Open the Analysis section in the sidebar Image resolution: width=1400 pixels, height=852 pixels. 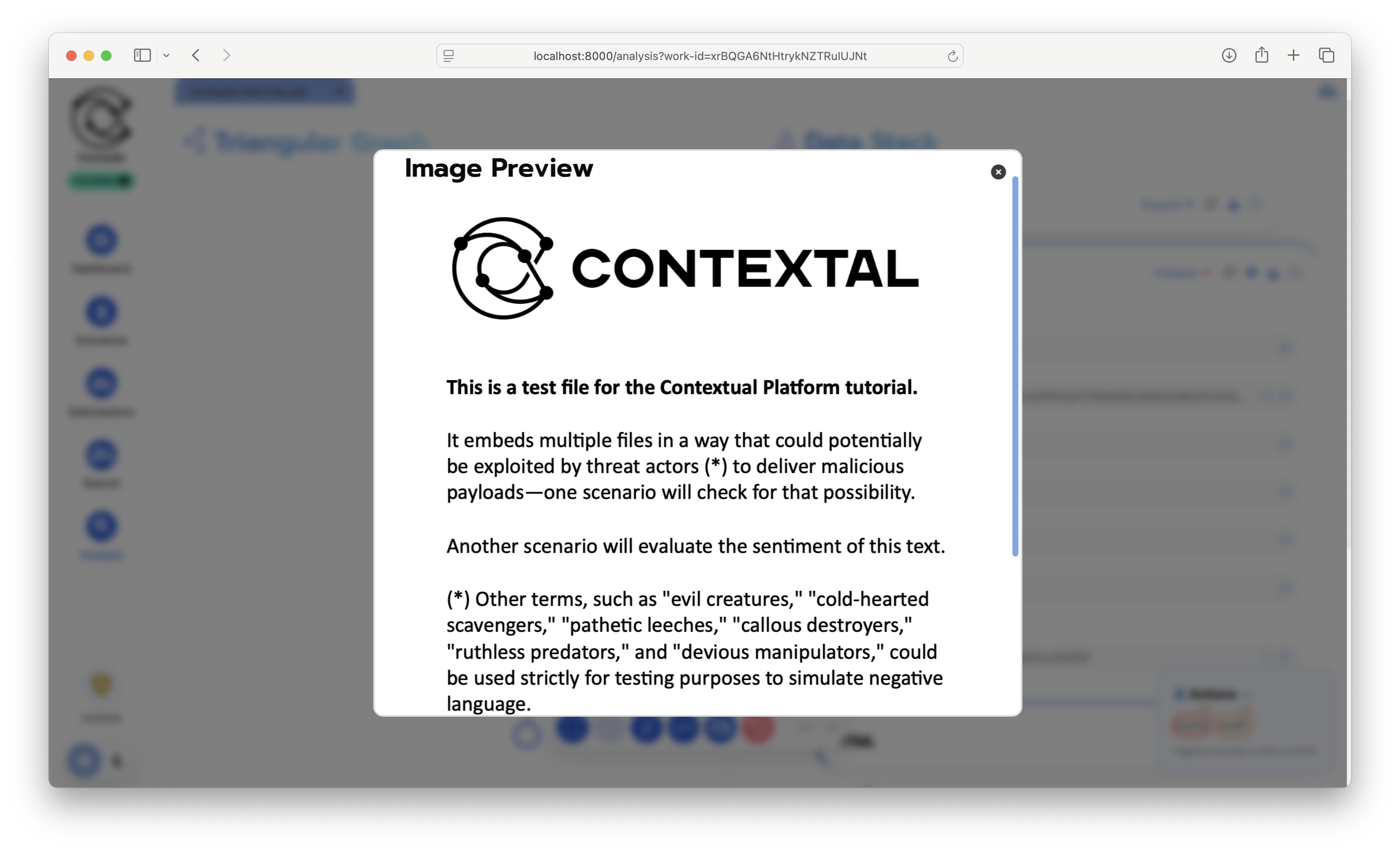pyautogui.click(x=101, y=526)
